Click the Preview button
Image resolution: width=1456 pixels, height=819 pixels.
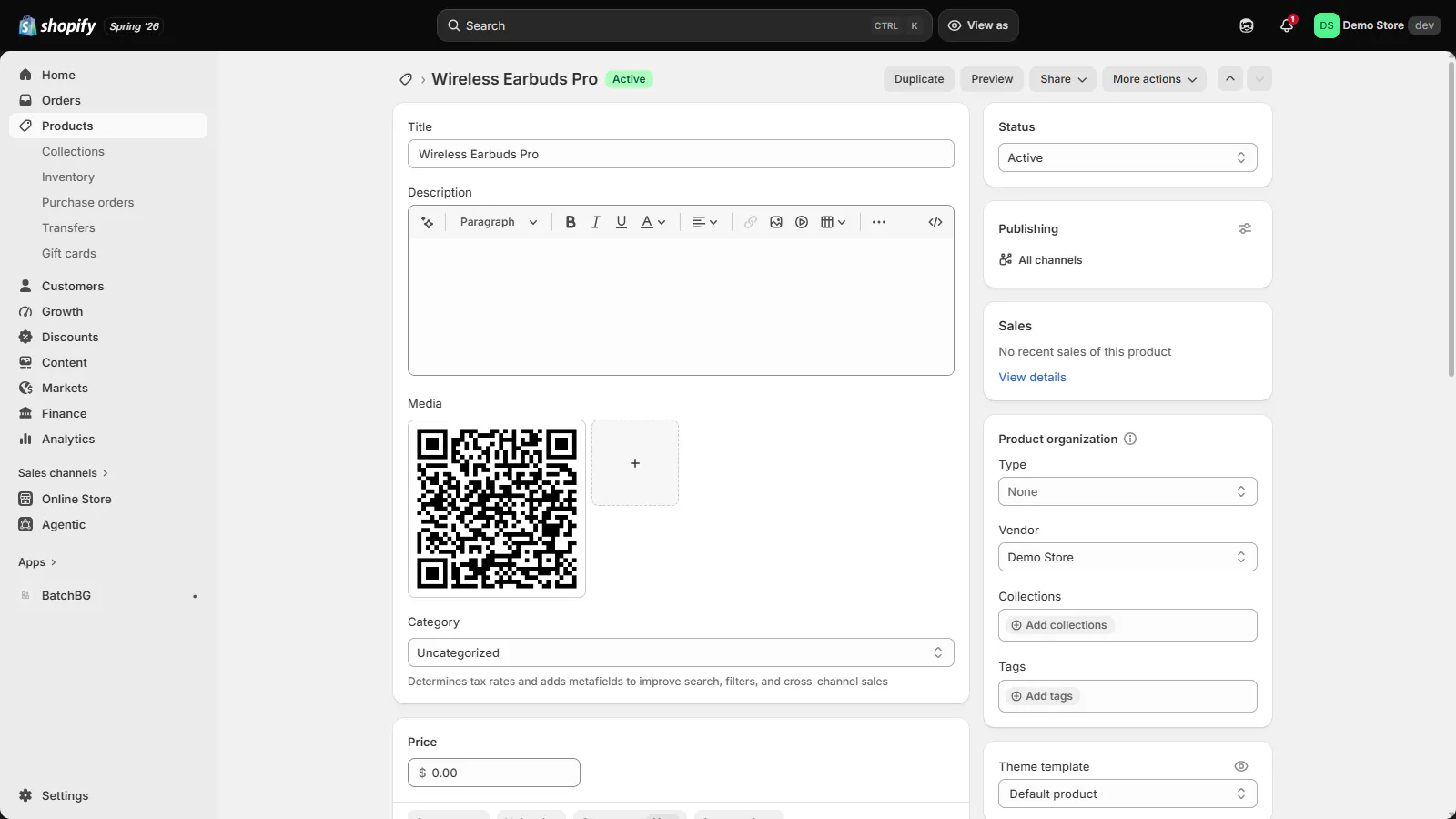[992, 79]
